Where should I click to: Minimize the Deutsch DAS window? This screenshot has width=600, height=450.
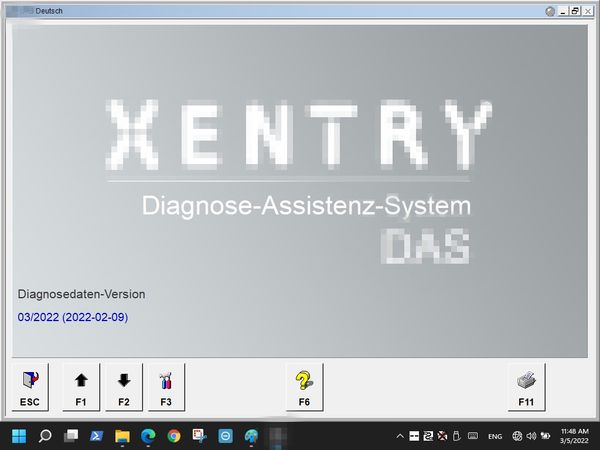point(562,11)
